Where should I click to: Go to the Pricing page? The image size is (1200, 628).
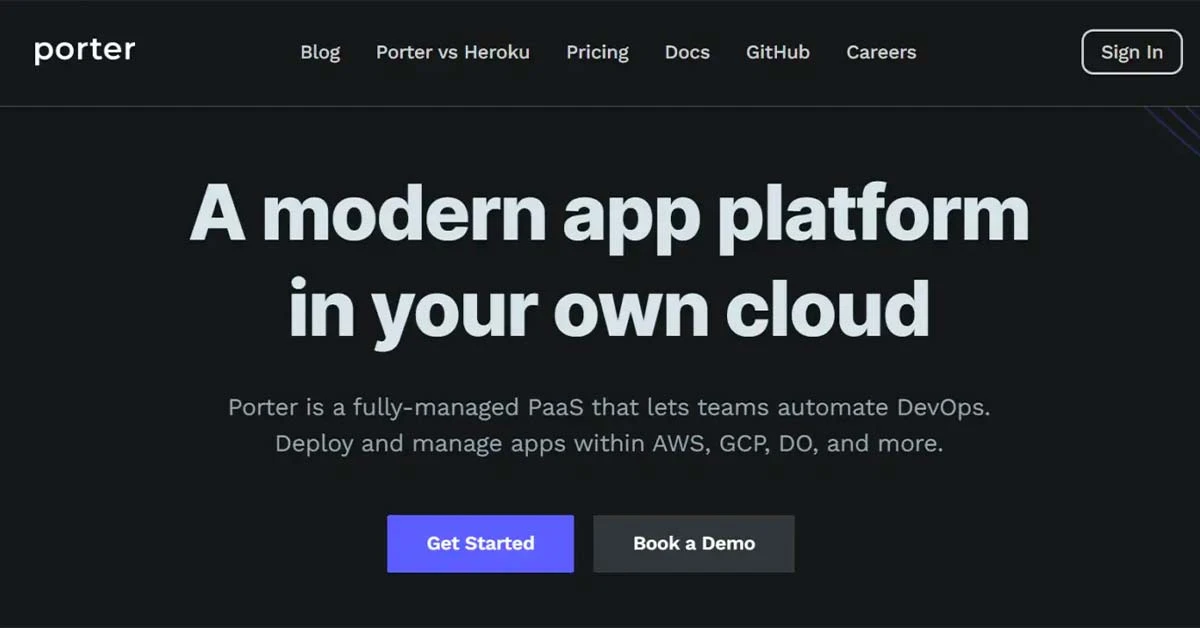click(597, 53)
